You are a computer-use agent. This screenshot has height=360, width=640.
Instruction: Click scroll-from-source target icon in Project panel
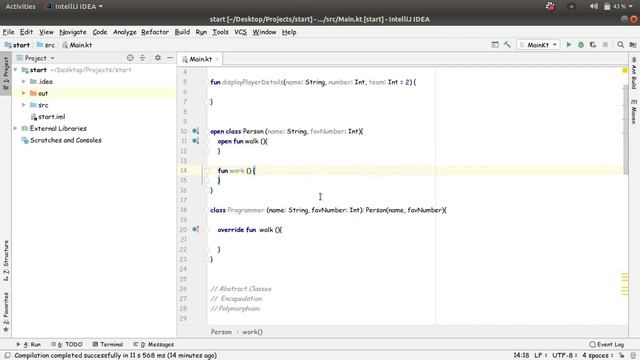coord(130,58)
